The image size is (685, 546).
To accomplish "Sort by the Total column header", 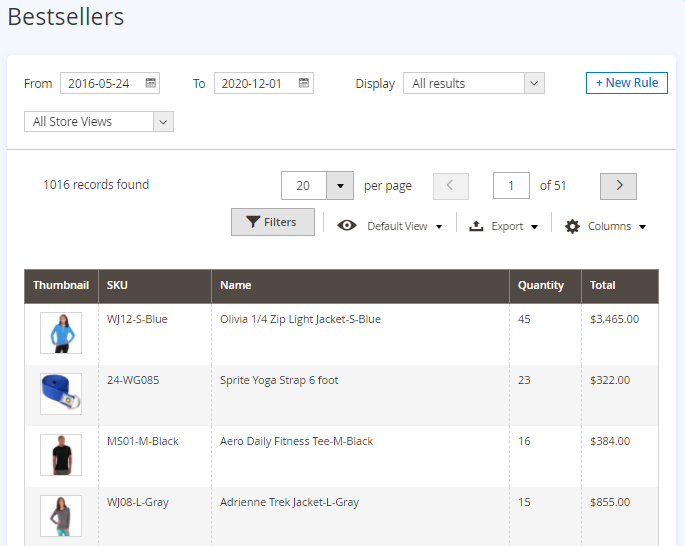I will point(603,286).
